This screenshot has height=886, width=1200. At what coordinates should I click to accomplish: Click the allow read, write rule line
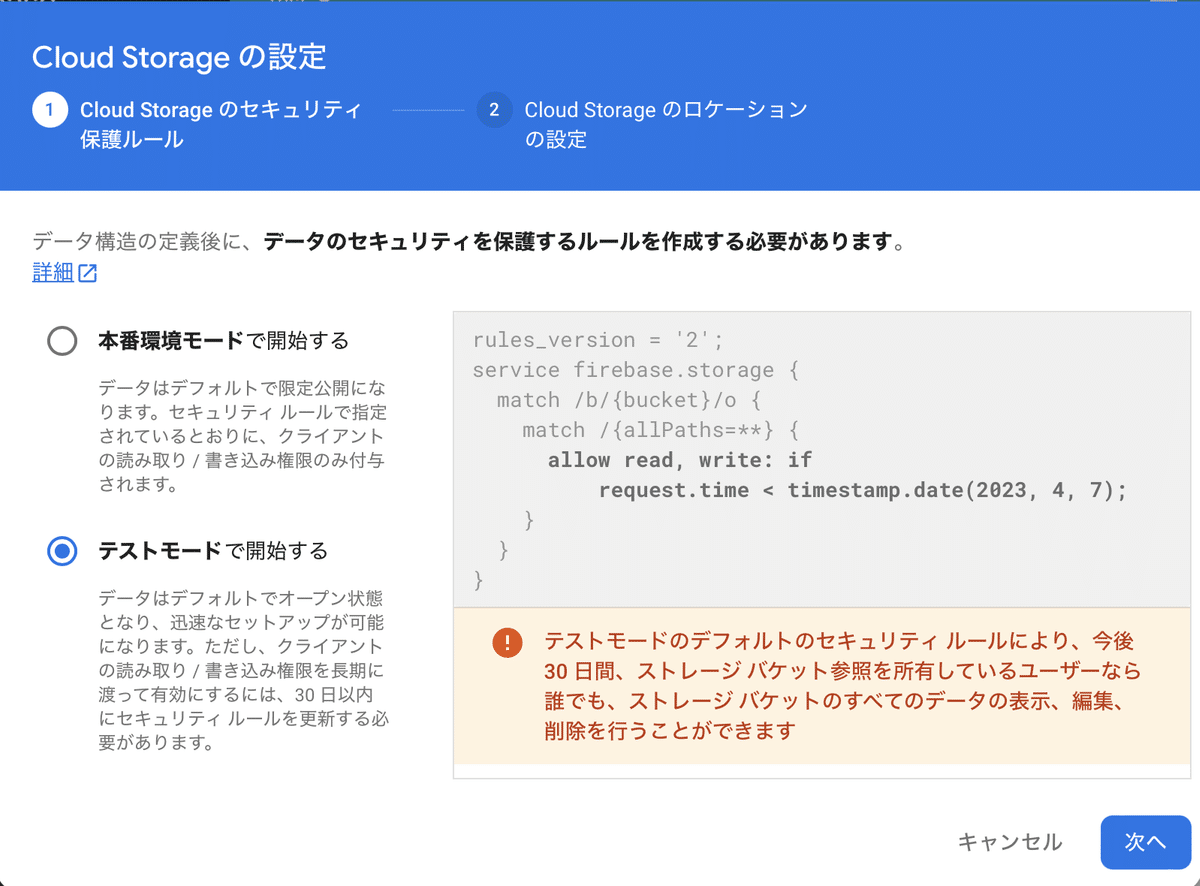tap(680, 460)
